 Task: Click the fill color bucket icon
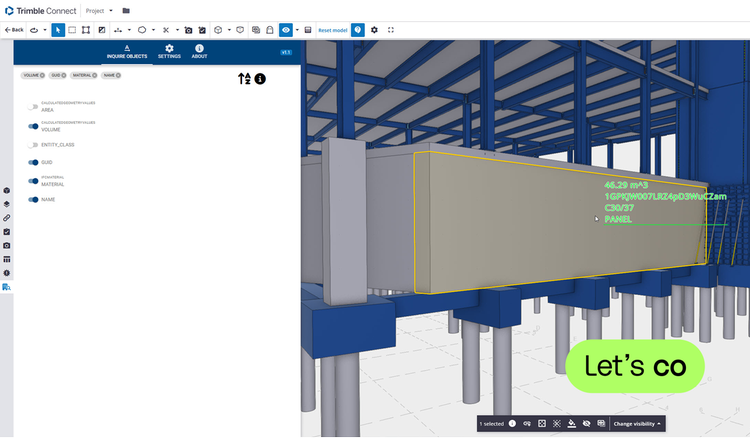(572, 424)
